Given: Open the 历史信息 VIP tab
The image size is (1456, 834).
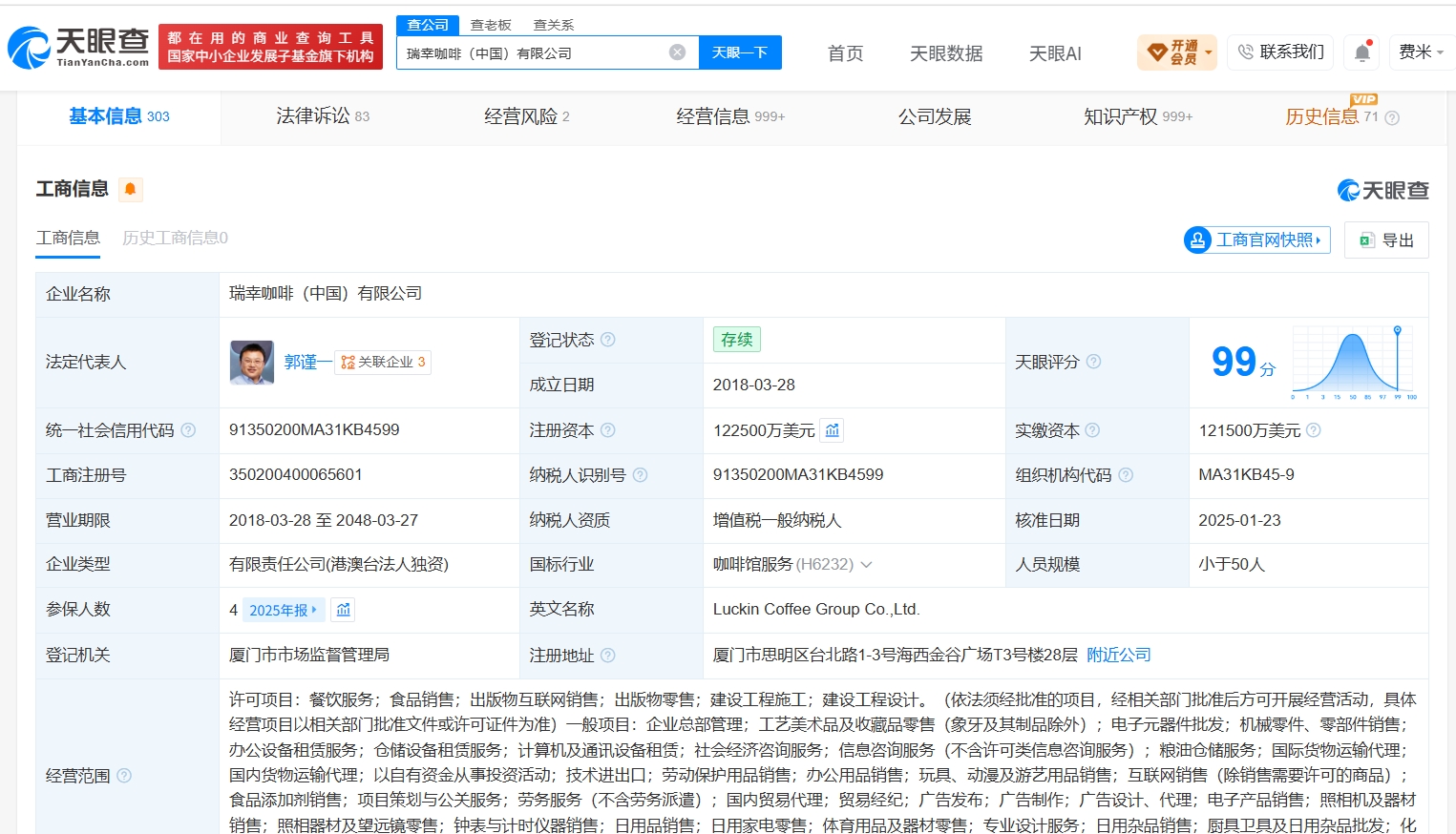Looking at the screenshot, I should click(1332, 116).
